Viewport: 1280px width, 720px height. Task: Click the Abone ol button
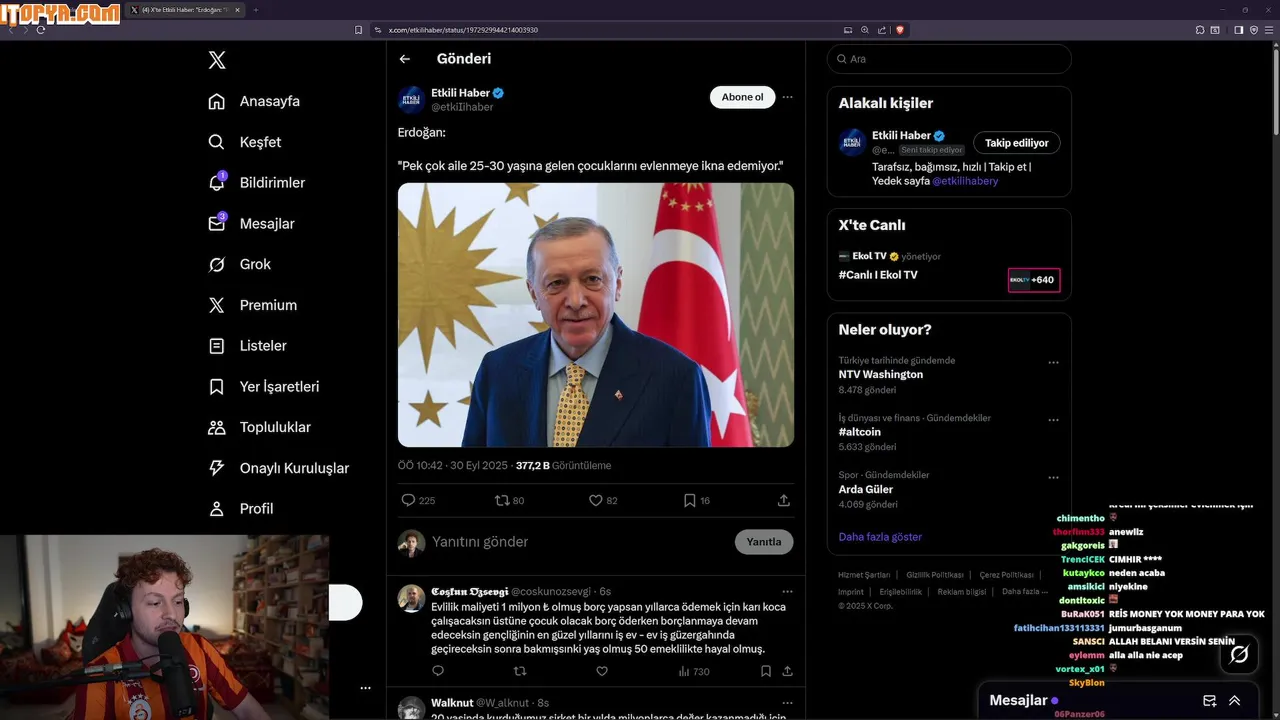click(742, 97)
